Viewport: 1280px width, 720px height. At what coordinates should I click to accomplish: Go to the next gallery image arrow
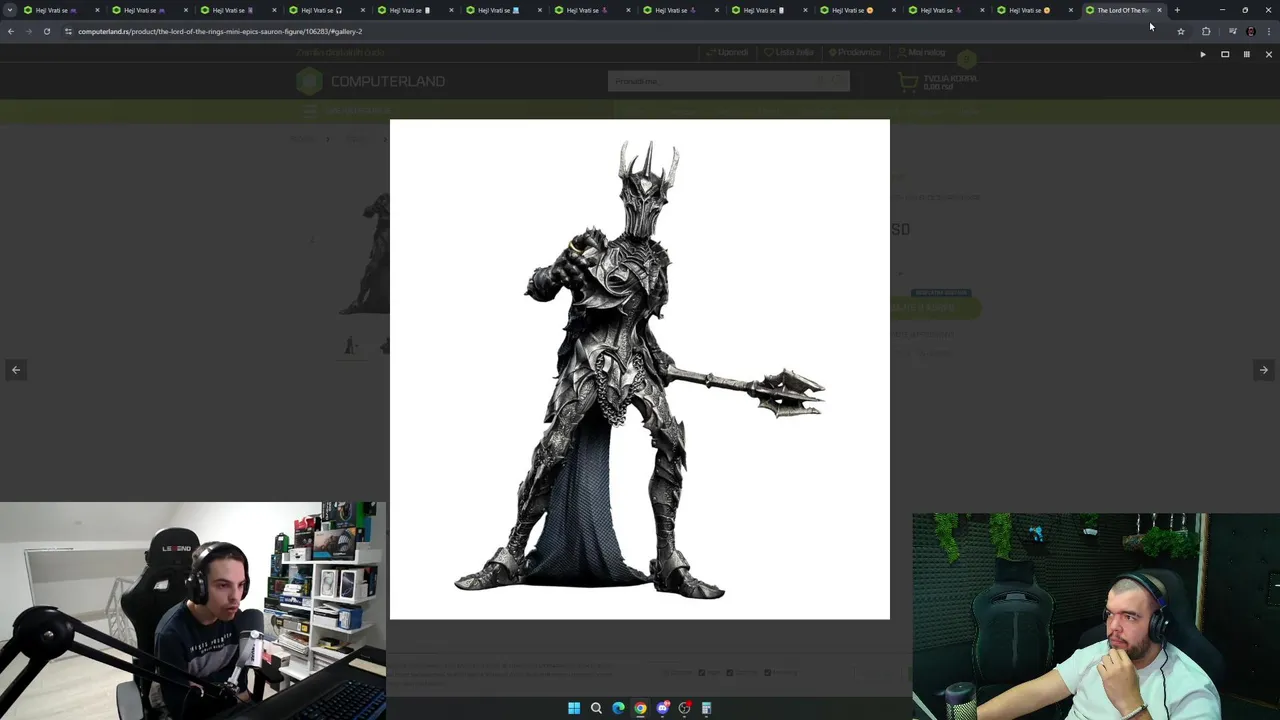(1264, 370)
